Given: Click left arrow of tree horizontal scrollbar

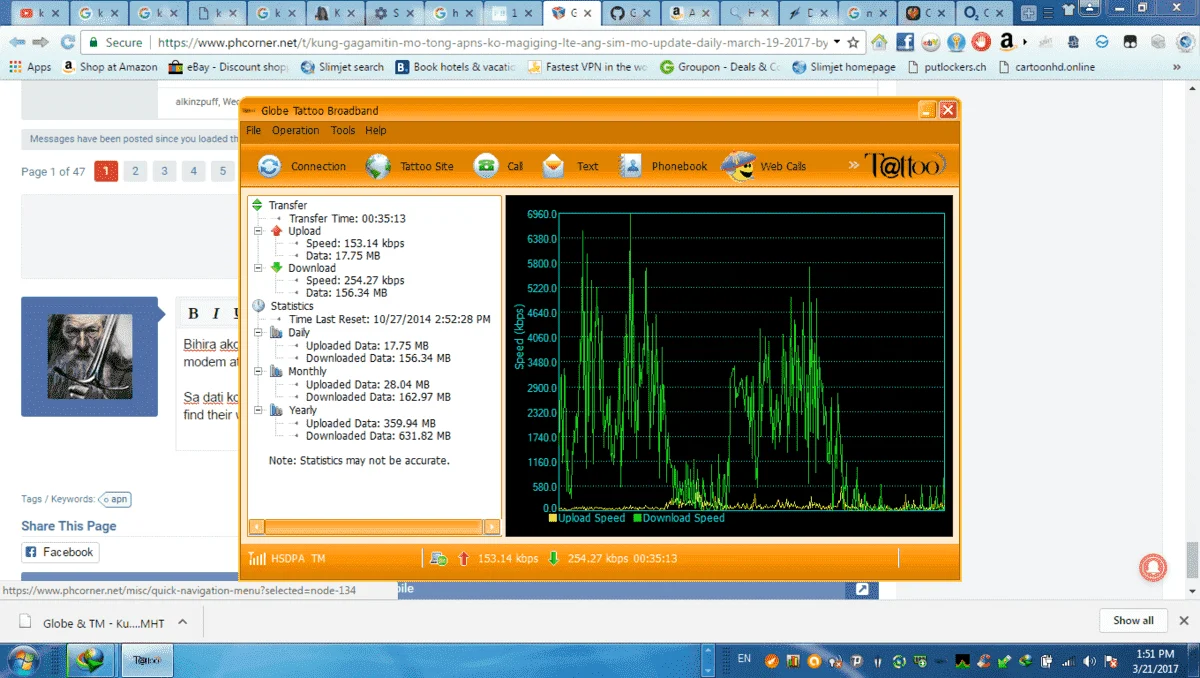Looking at the screenshot, I should pos(257,526).
